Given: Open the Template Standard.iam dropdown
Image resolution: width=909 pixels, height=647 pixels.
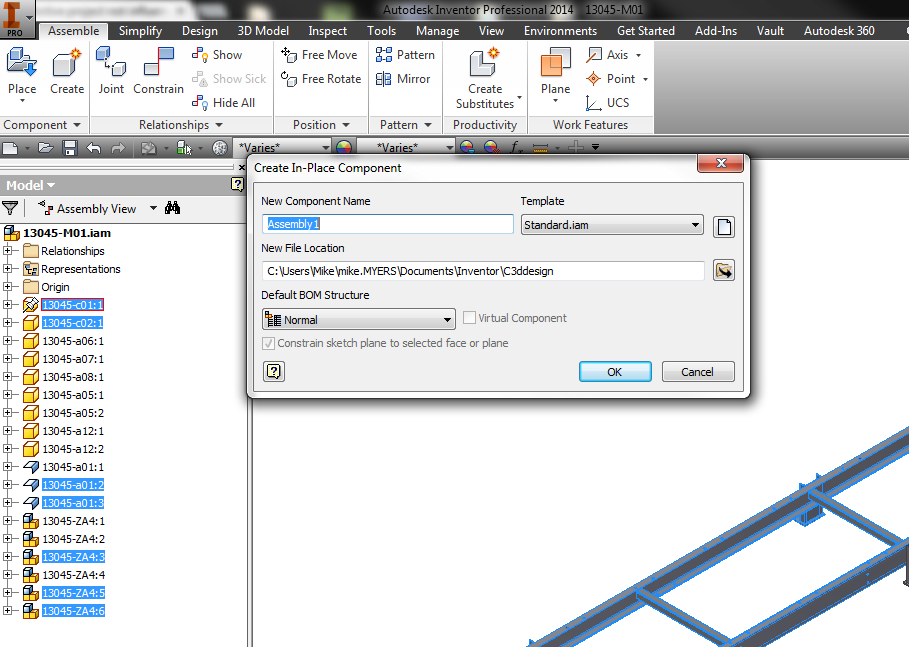Looking at the screenshot, I should tap(612, 225).
